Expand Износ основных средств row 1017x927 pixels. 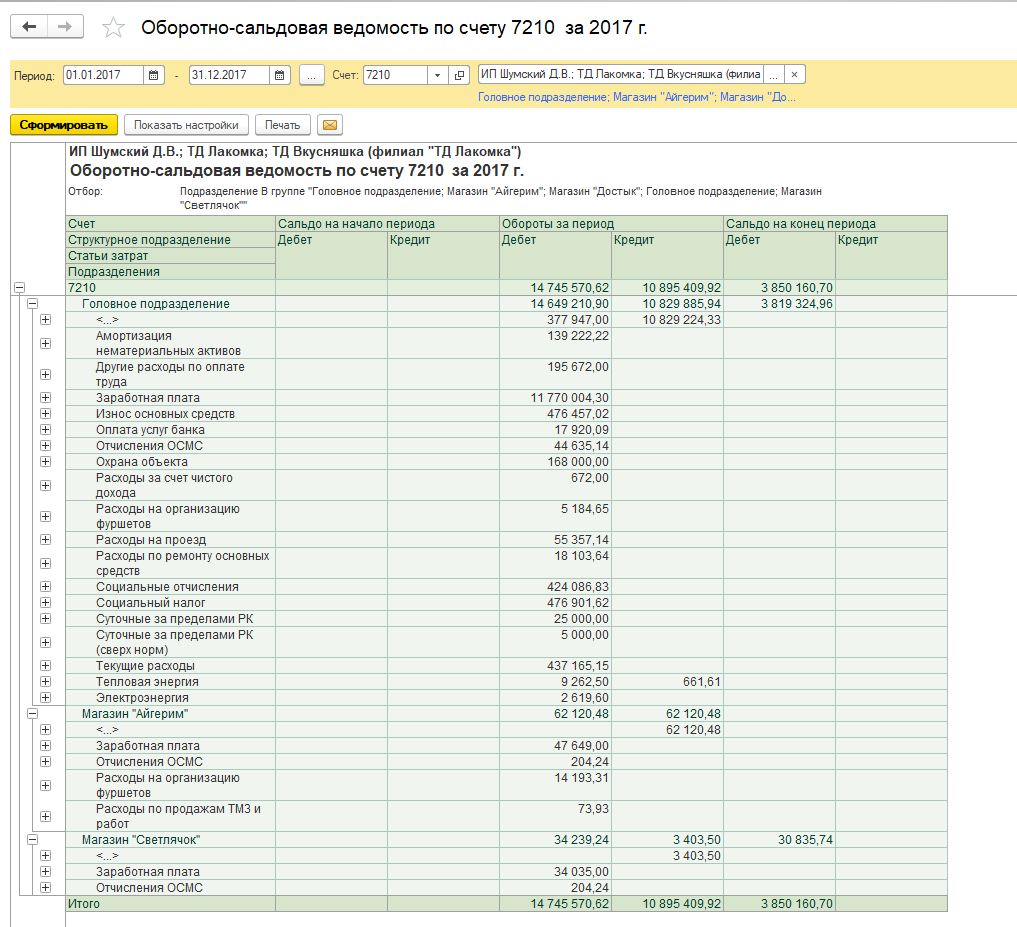pos(45,413)
